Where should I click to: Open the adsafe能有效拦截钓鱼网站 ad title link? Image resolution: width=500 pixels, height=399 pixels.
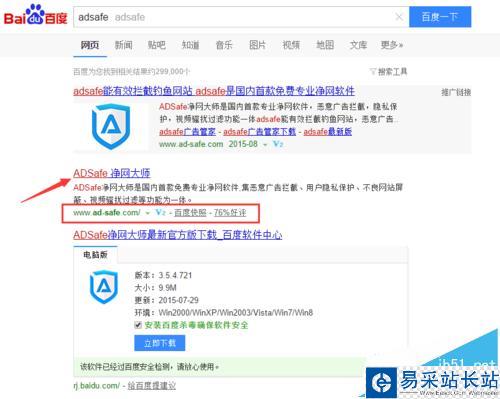(214, 91)
